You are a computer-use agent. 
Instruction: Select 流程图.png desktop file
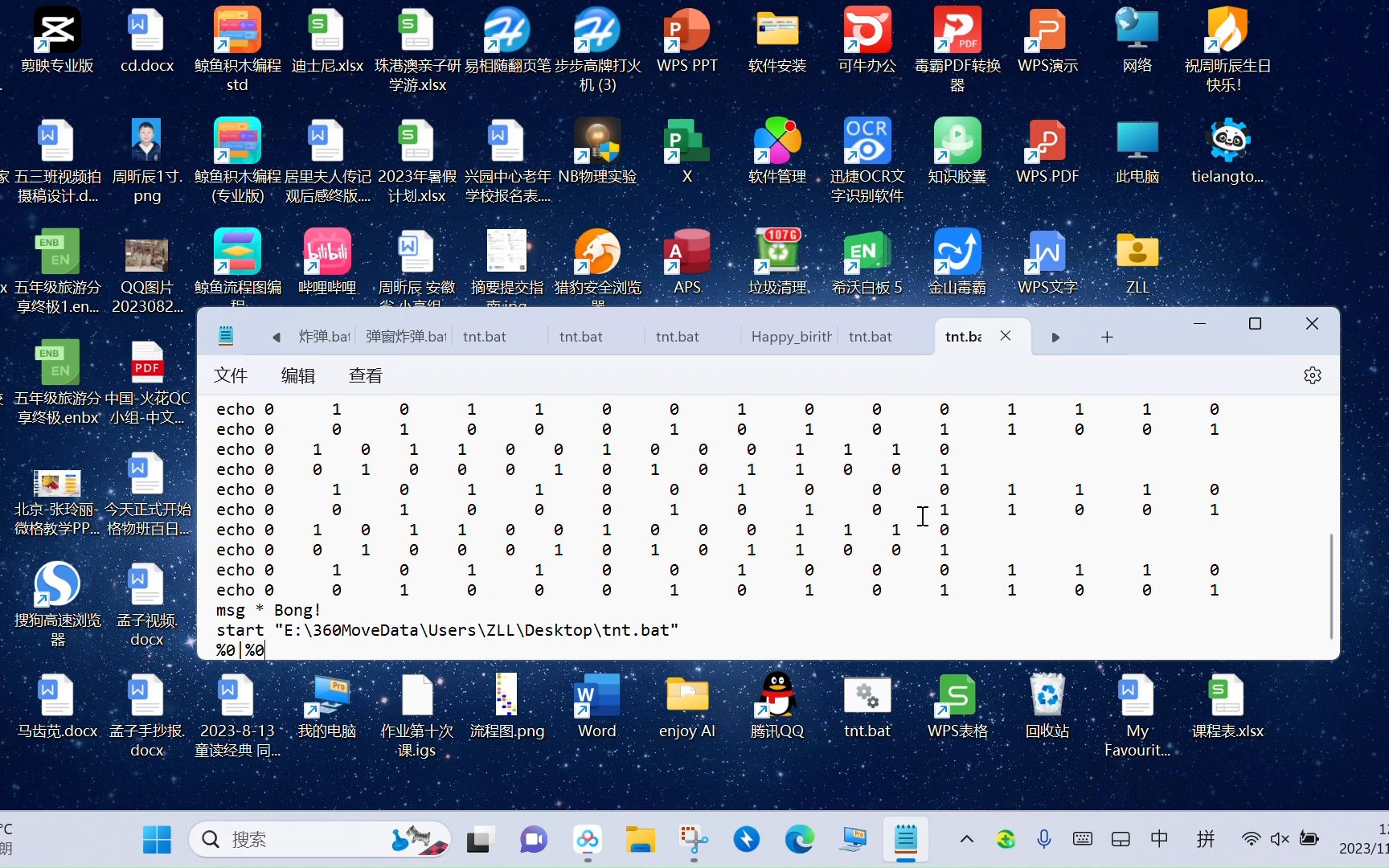(507, 706)
